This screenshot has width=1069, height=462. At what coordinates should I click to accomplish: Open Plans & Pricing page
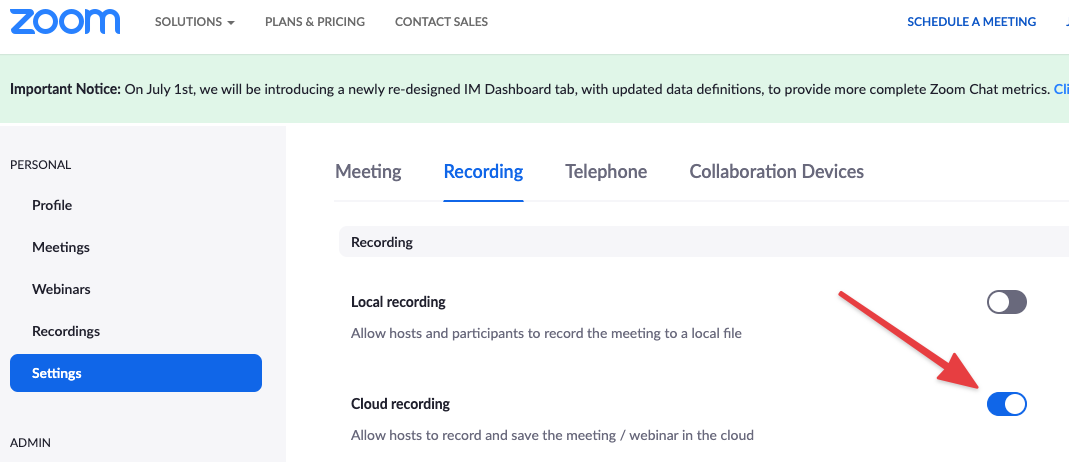click(x=315, y=22)
